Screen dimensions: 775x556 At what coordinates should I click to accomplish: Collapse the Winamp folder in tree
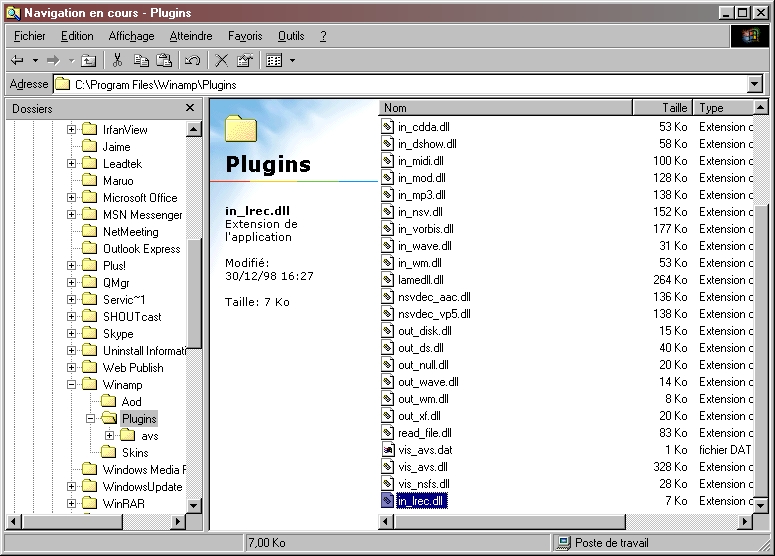coord(72,385)
